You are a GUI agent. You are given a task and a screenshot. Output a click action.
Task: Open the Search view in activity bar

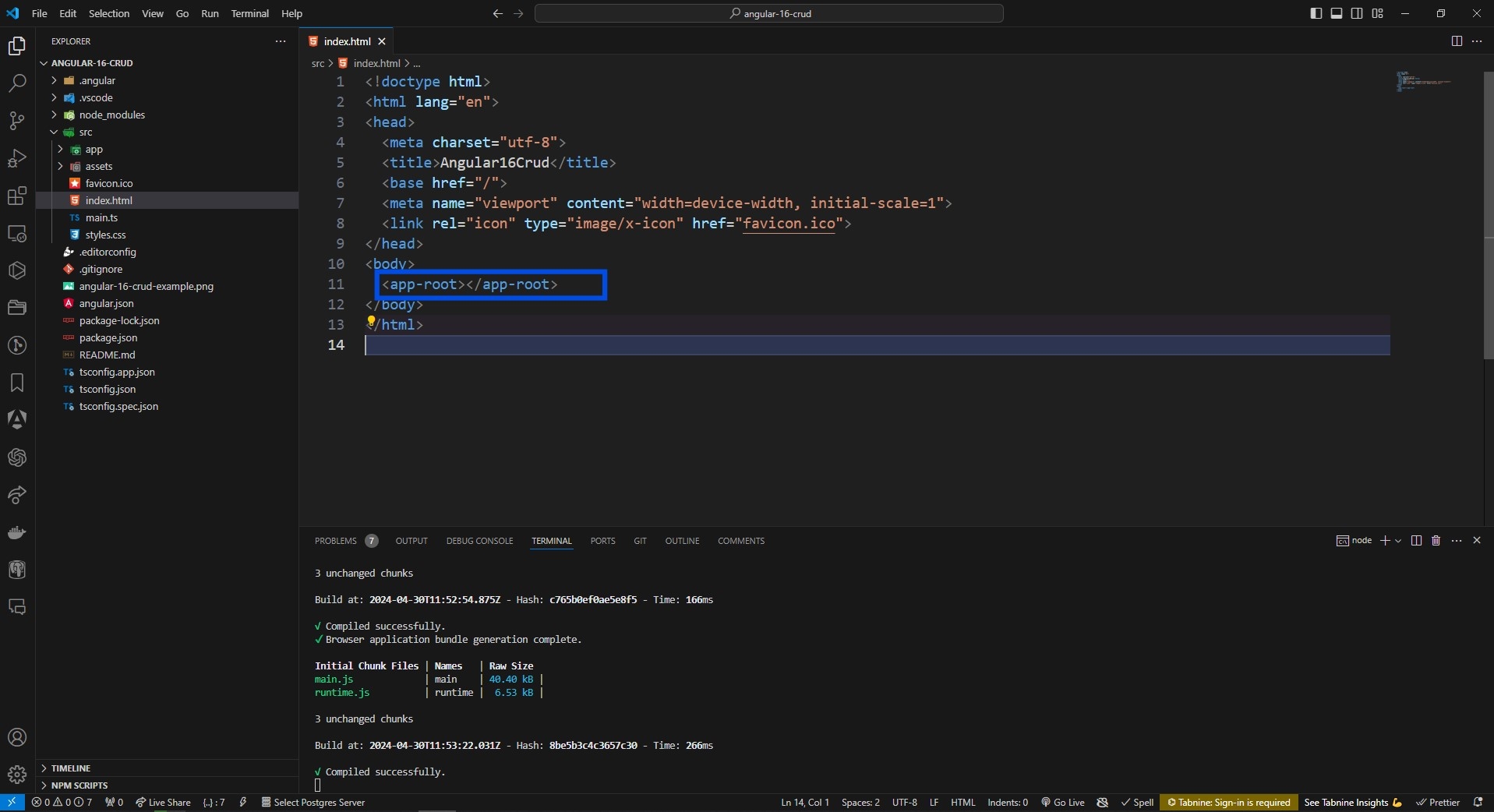(x=17, y=83)
